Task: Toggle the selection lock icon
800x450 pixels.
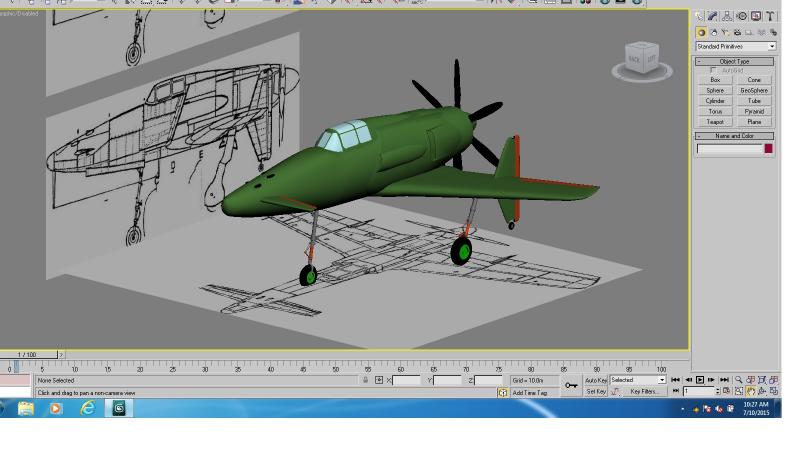Action: [x=365, y=380]
